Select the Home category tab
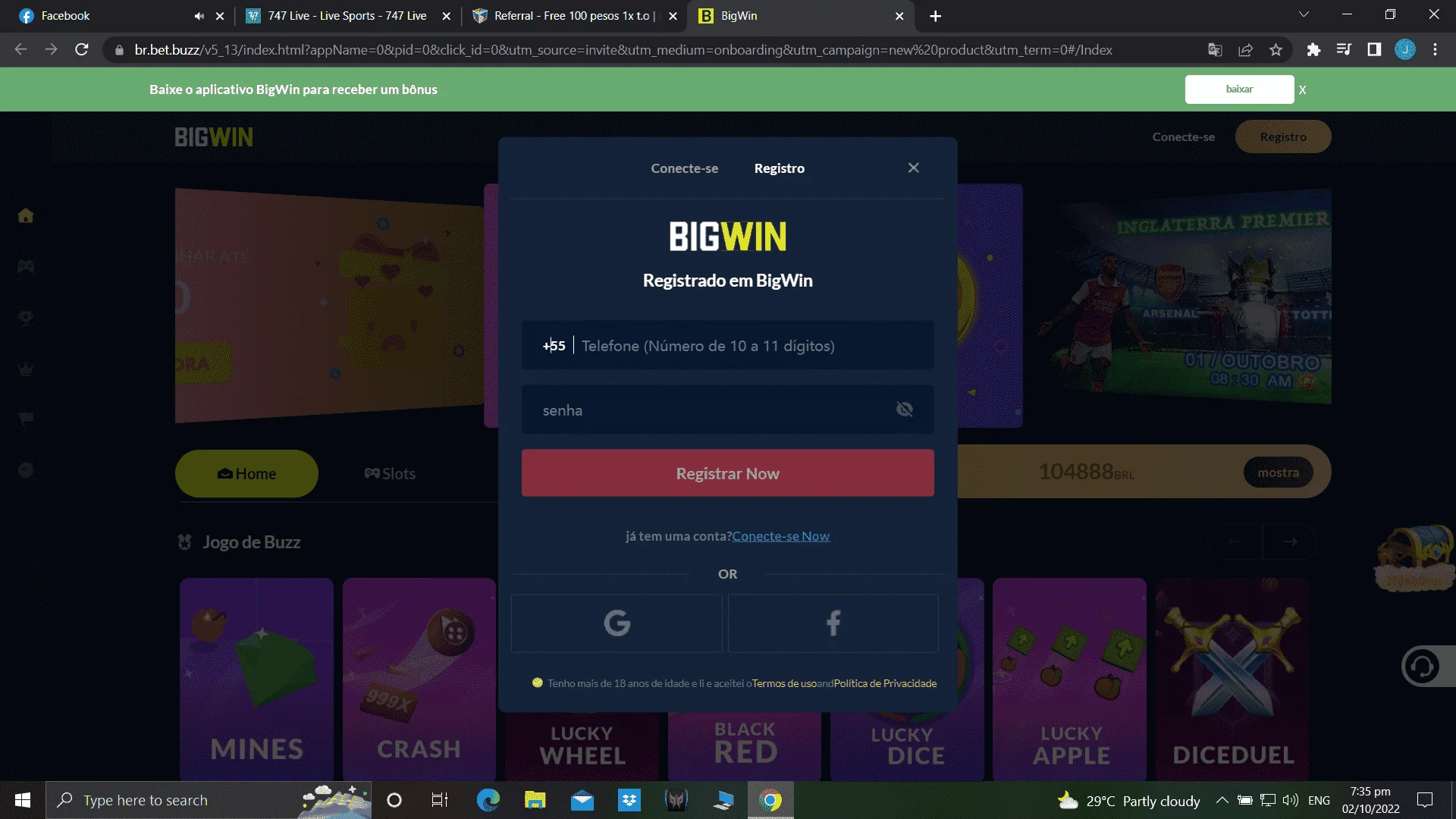Image resolution: width=1456 pixels, height=819 pixels. pos(246,474)
